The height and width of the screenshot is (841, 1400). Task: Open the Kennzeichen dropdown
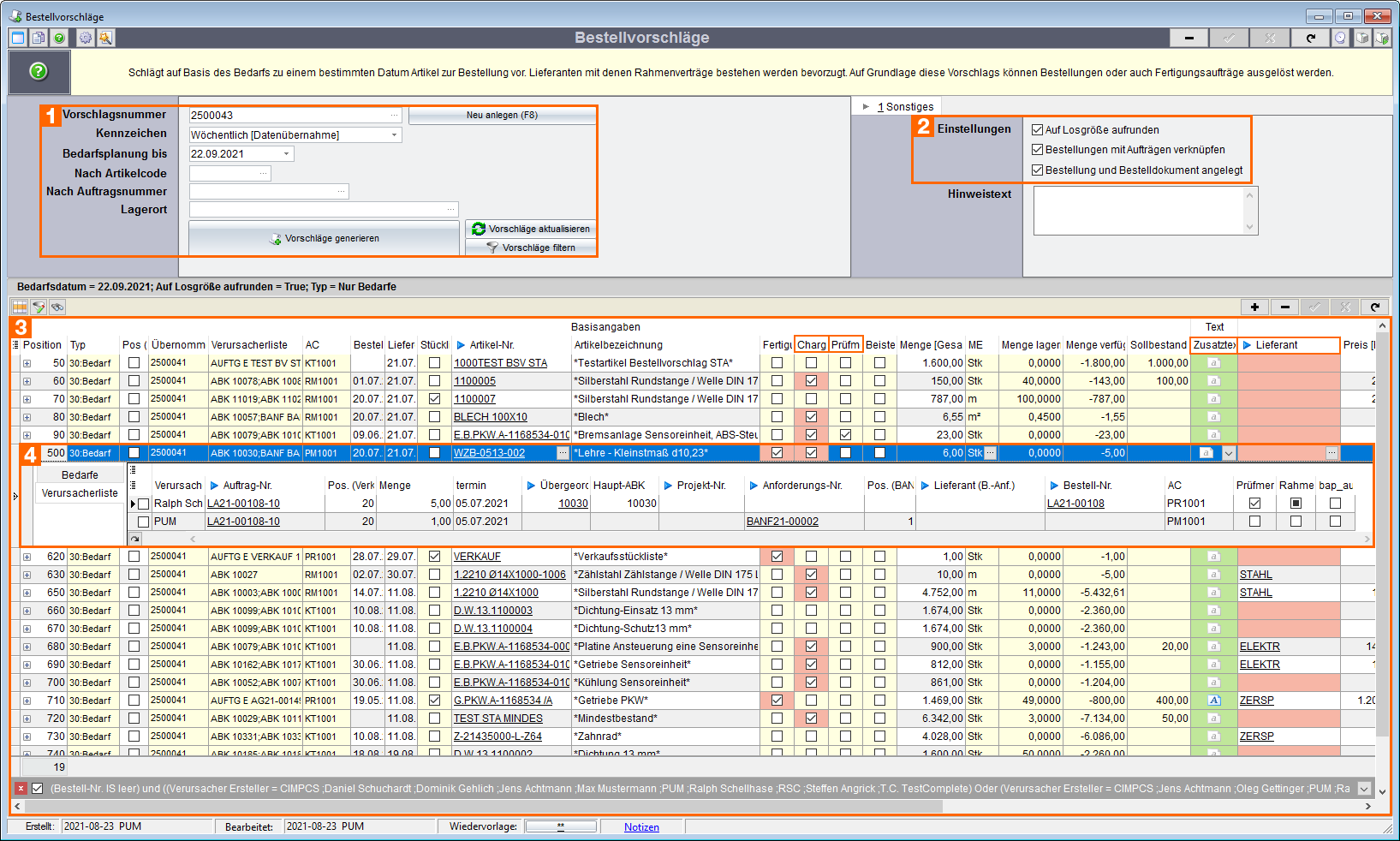pos(394,135)
